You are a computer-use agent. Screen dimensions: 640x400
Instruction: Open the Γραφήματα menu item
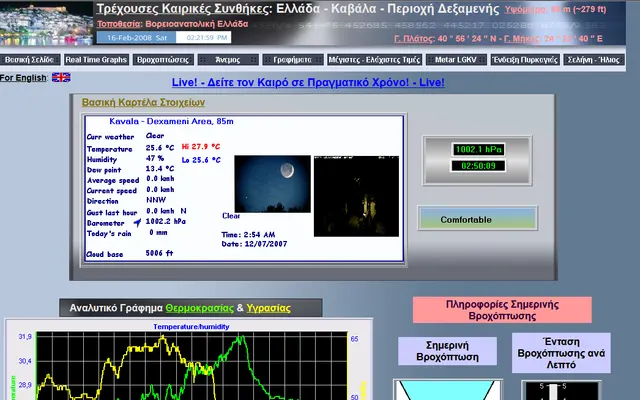[x=293, y=60]
